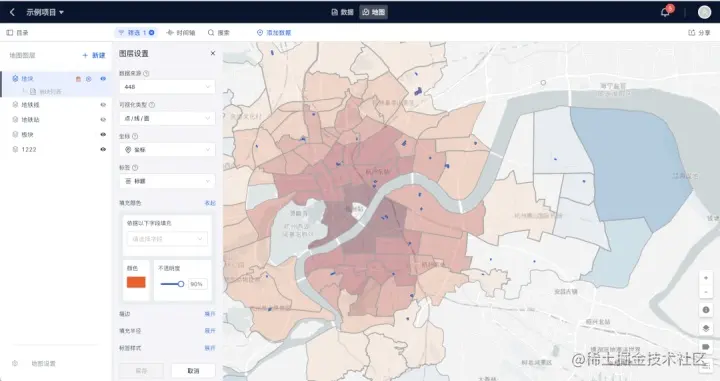Toggle visibility of 板块 layer
The image size is (720, 381).
click(103, 134)
